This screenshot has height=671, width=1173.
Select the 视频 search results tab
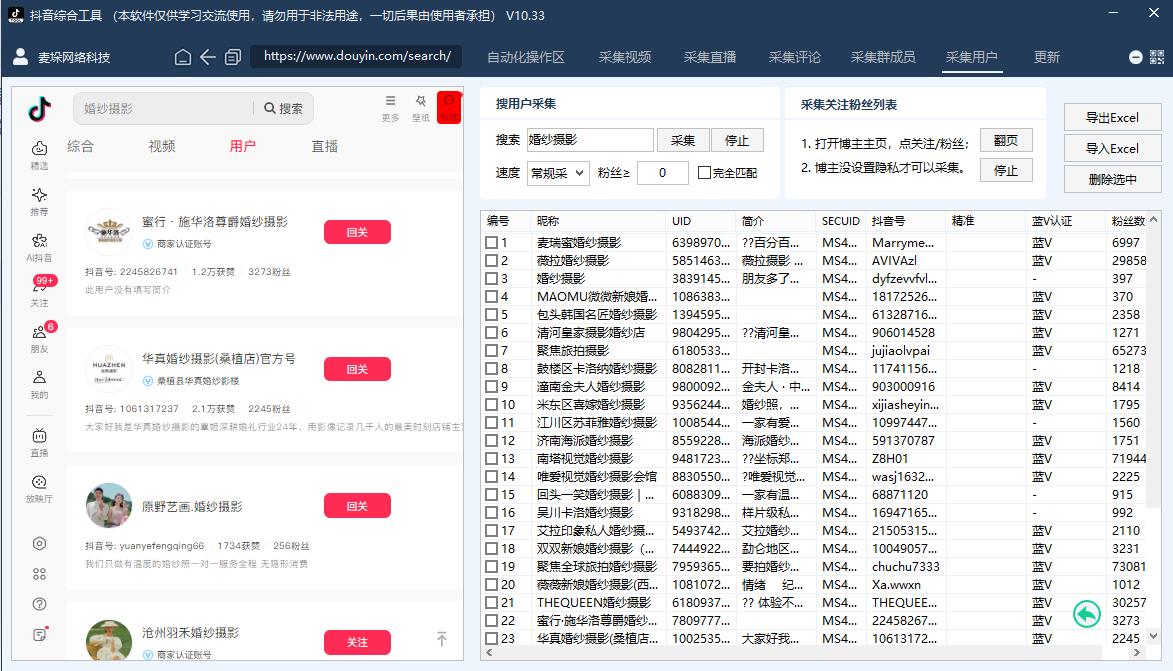162,146
